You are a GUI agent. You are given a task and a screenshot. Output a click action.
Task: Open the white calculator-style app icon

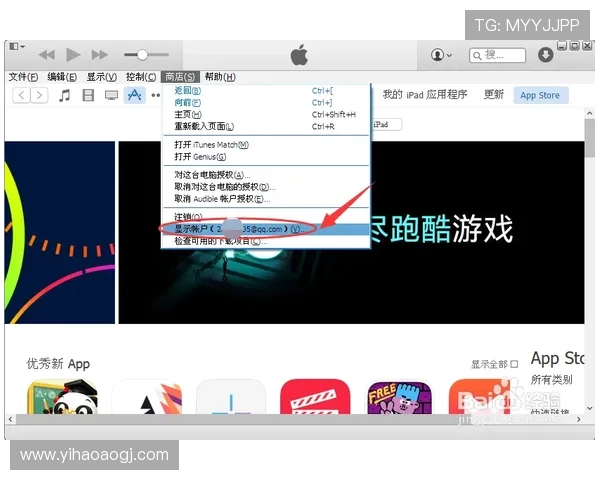231,397
